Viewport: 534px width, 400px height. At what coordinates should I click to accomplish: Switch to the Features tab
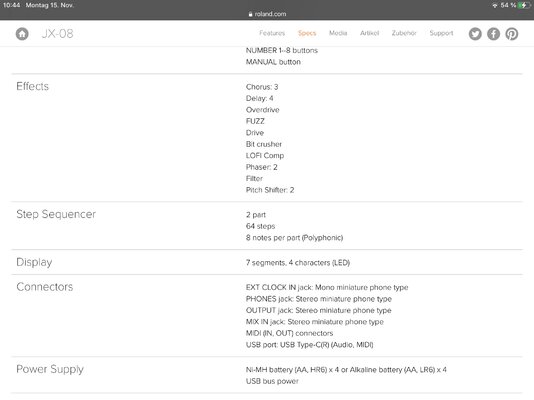[272, 33]
